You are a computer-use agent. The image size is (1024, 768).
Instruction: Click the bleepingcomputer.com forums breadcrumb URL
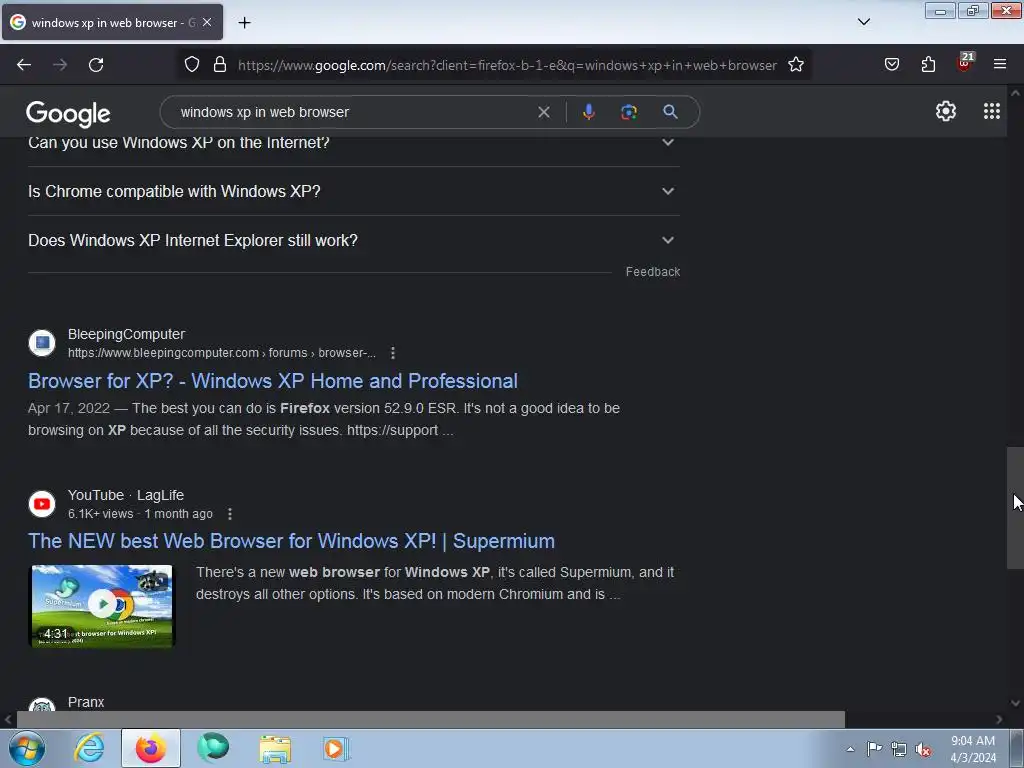point(221,353)
